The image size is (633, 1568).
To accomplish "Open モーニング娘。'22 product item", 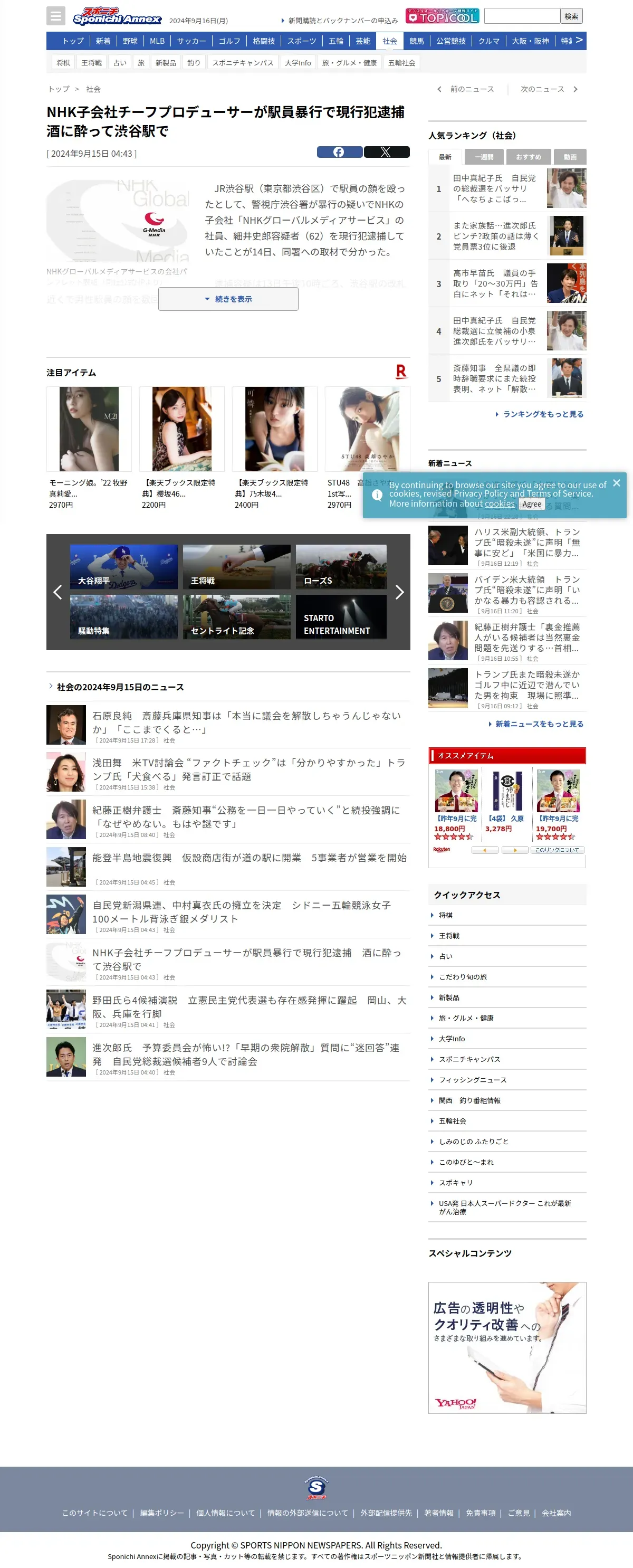I will pos(89,448).
